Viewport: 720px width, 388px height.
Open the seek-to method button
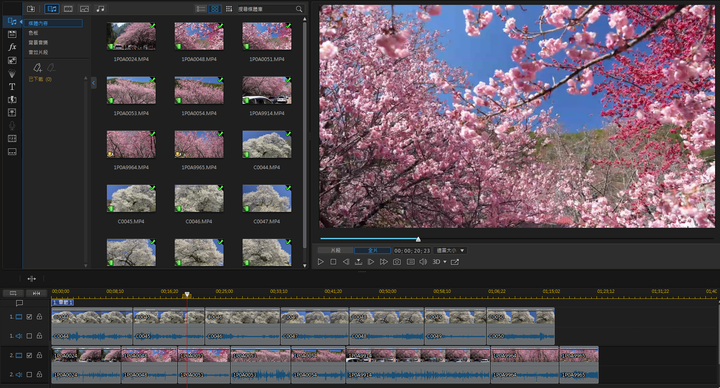[x=358, y=262]
